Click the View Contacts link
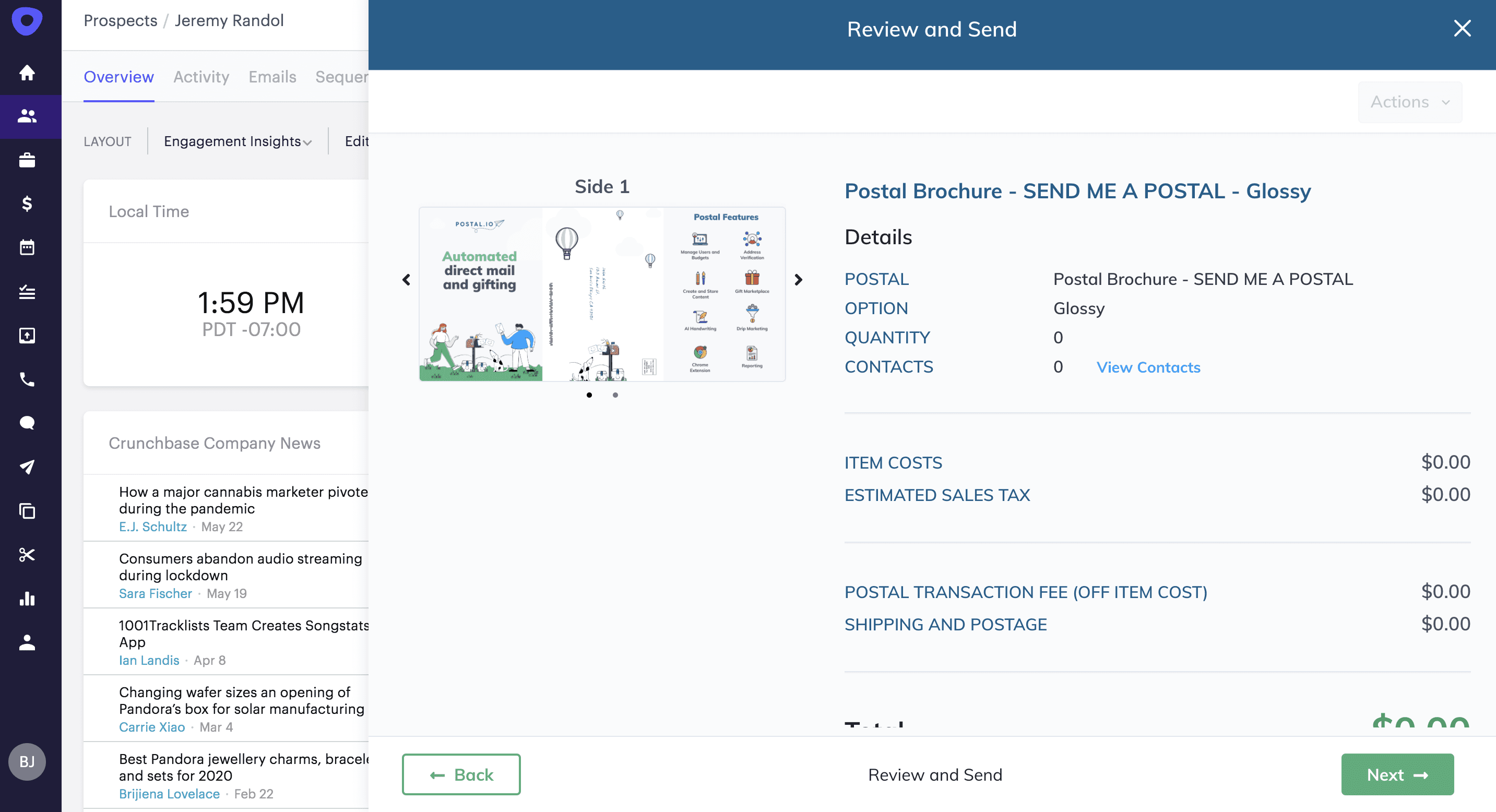The image size is (1496, 812). (1147, 367)
